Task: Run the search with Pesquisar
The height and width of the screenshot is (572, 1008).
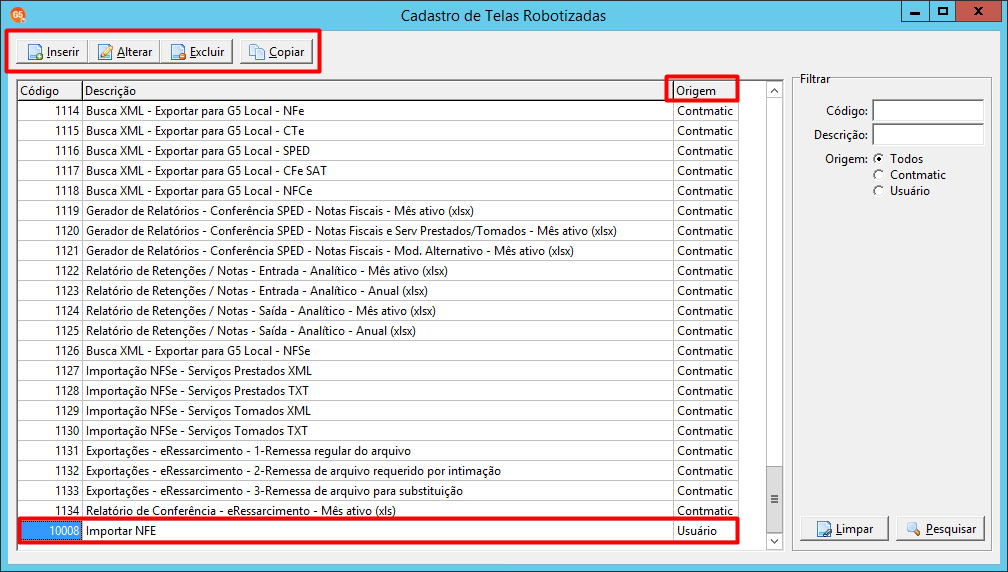Action: pyautogui.click(x=940, y=529)
